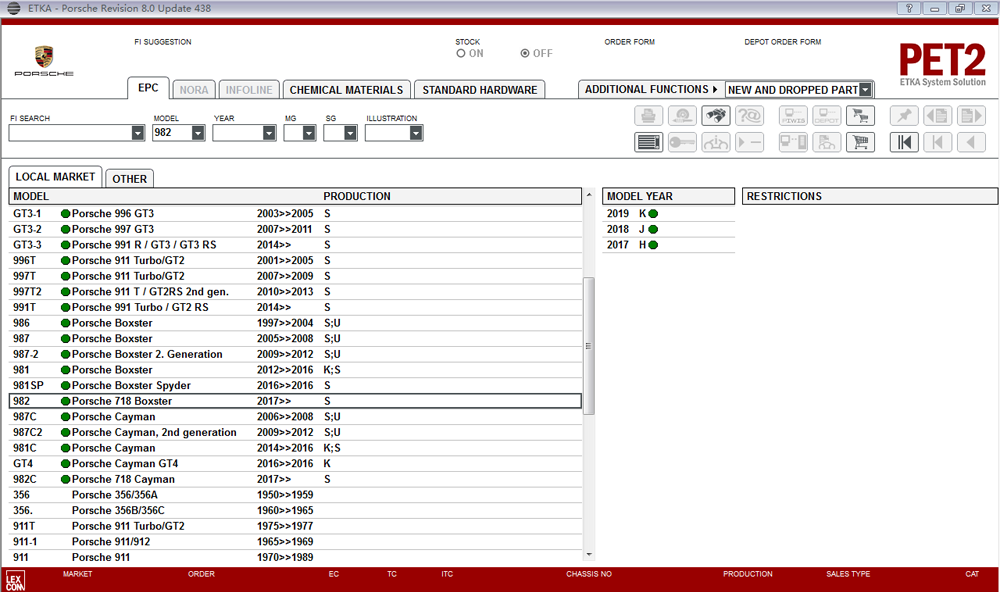Select the LOCAL MARKET tab
This screenshot has width=1000, height=592.
coord(55,177)
